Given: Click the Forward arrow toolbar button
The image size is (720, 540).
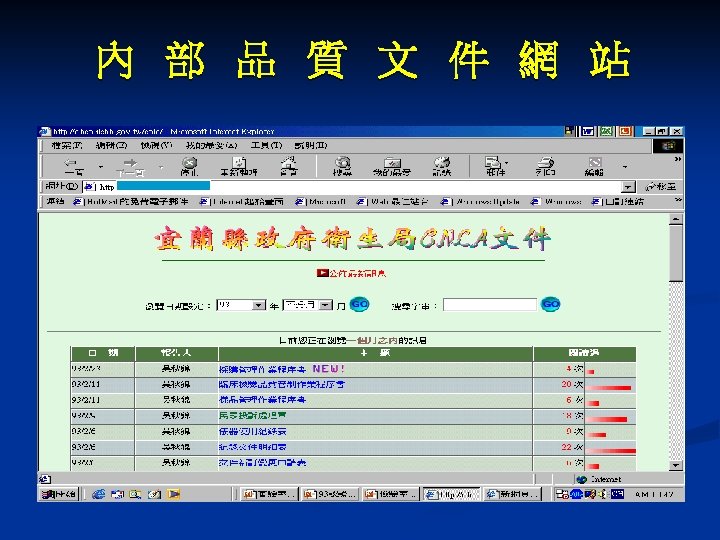Looking at the screenshot, I should coord(130,167).
